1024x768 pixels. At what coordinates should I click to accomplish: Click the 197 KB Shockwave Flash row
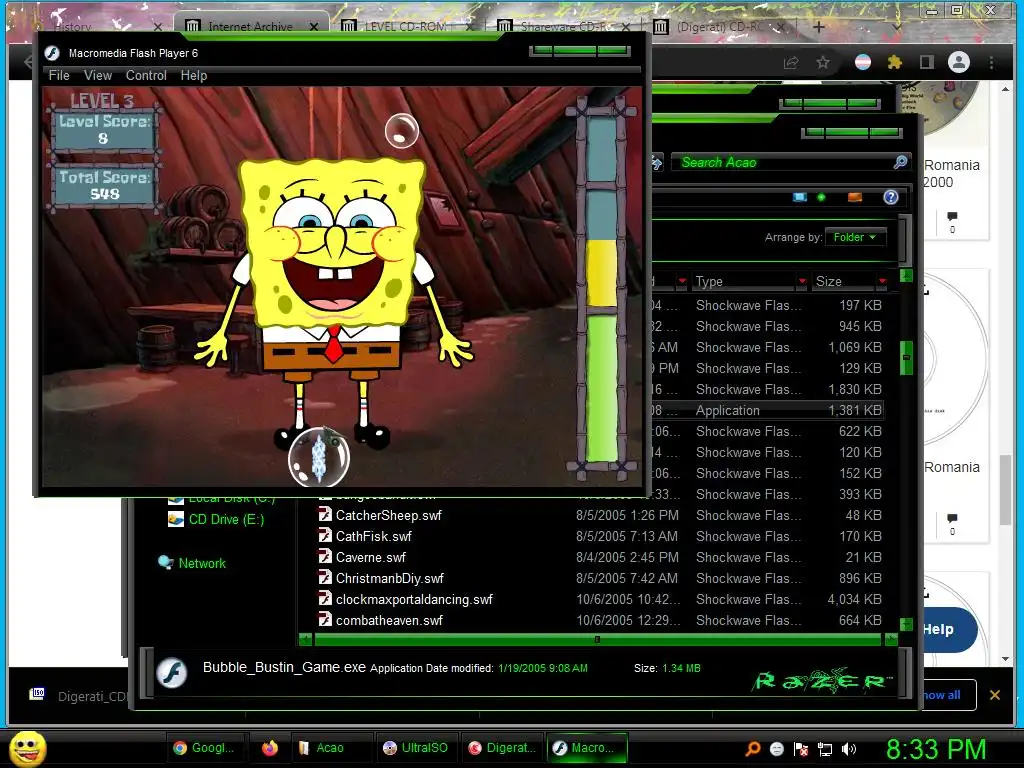coord(767,305)
